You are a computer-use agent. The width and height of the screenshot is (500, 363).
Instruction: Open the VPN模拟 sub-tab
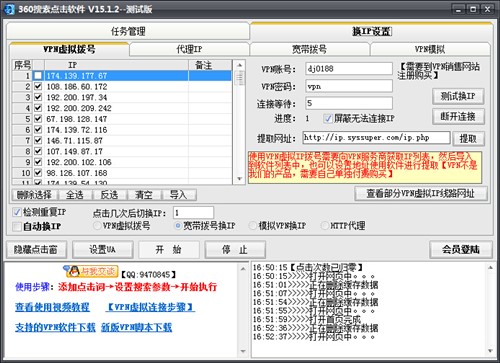(x=430, y=49)
